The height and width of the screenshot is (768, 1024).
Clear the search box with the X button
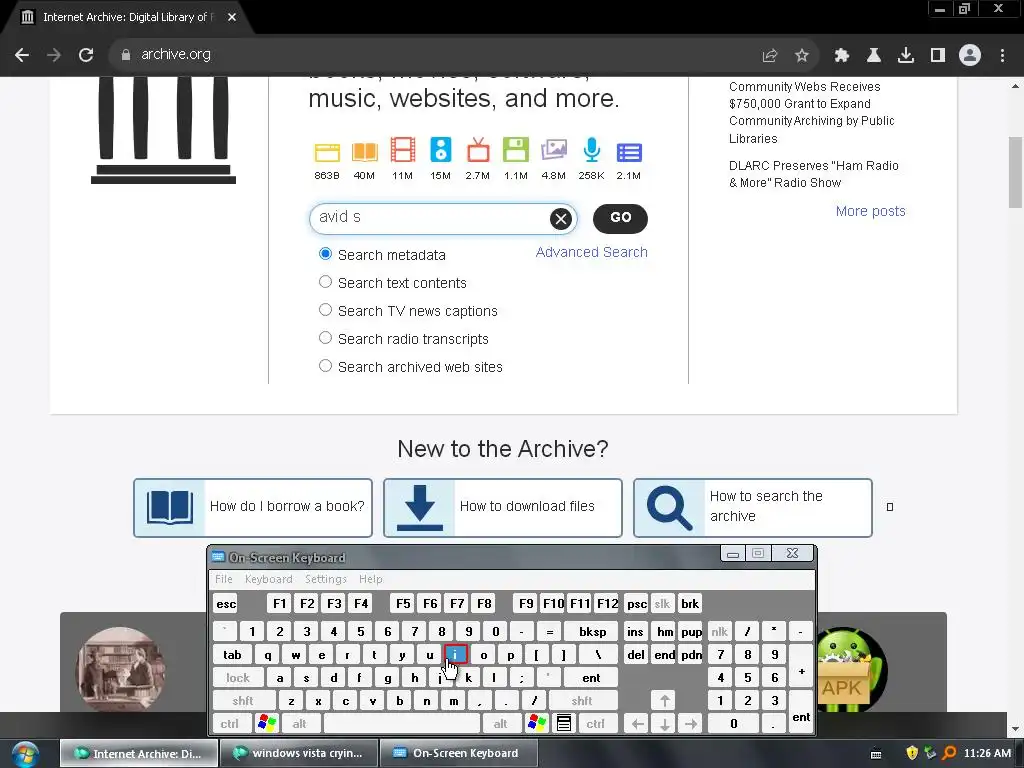pos(560,219)
